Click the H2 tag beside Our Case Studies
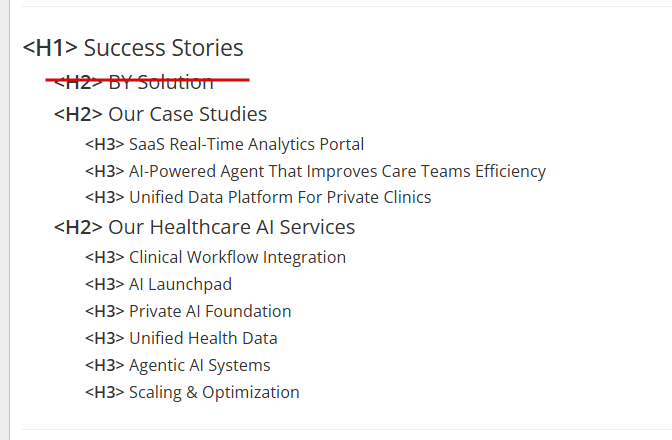 coord(78,114)
